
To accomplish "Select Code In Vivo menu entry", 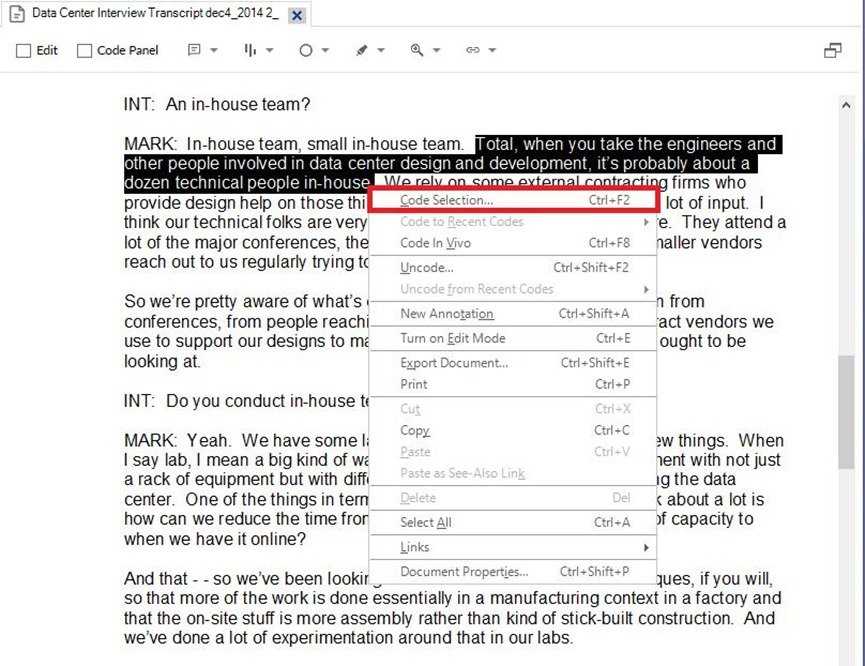I will pos(514,243).
